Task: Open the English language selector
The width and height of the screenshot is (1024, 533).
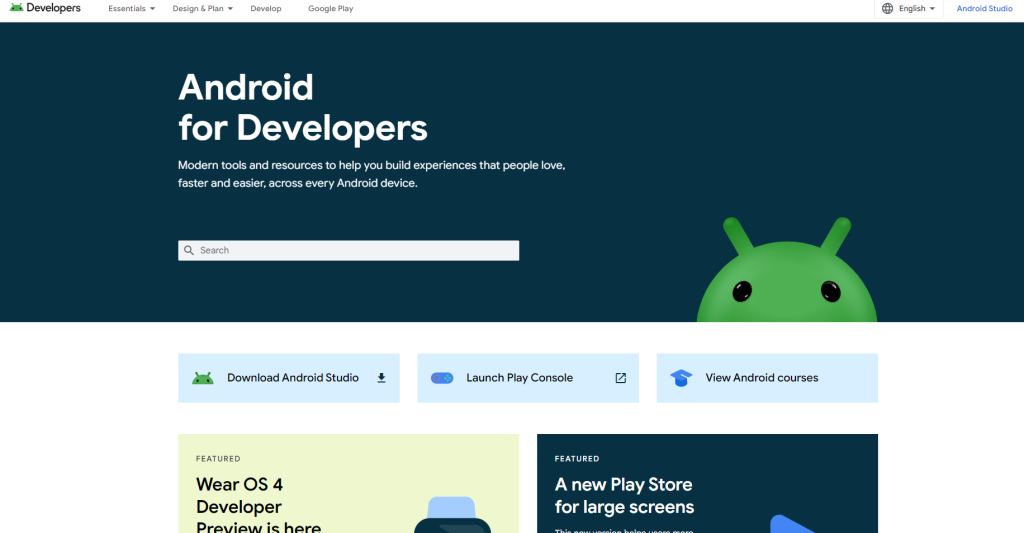Action: coord(909,8)
